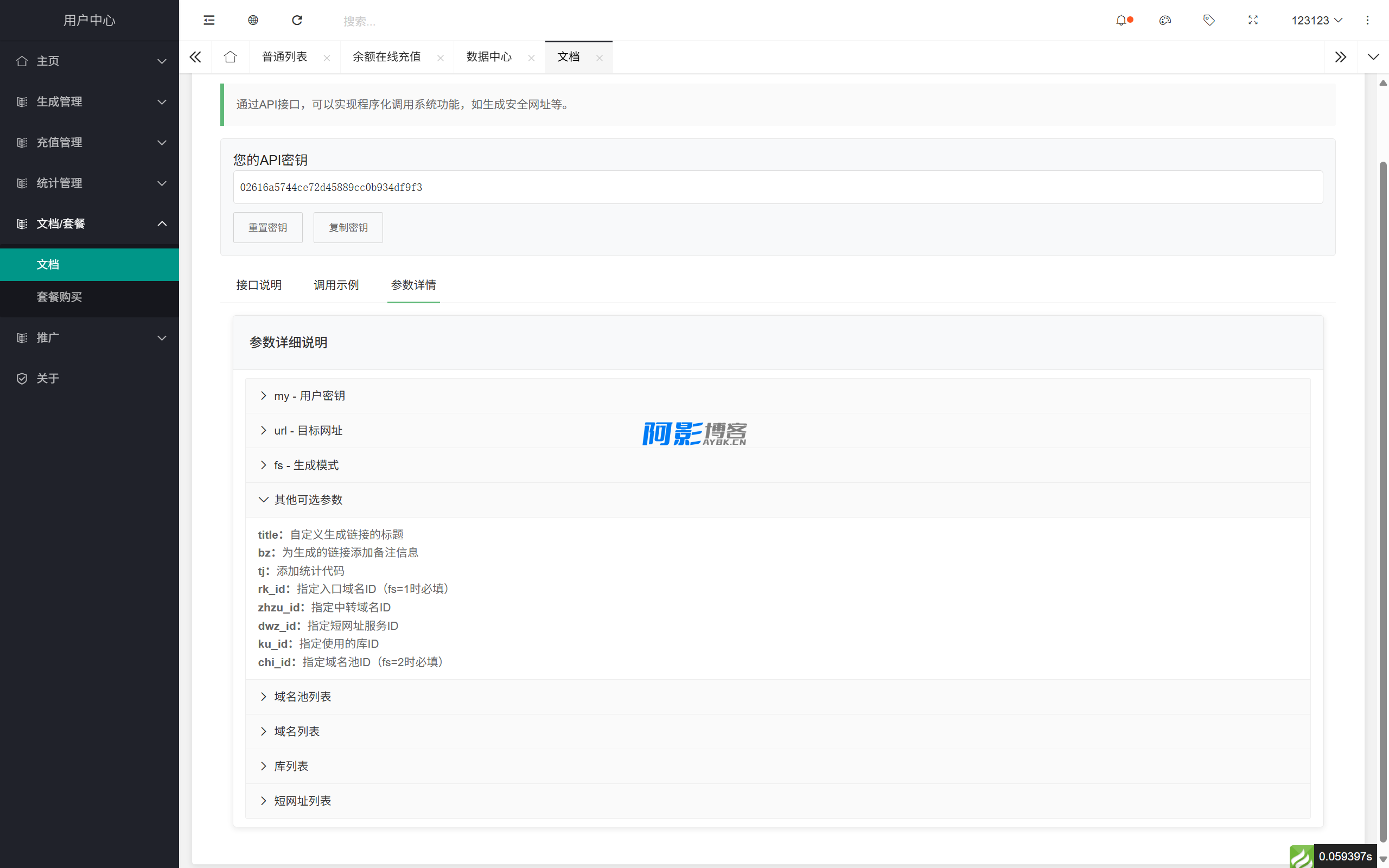Click the tag icon in header
This screenshot has width=1389, height=868.
point(1209,20)
